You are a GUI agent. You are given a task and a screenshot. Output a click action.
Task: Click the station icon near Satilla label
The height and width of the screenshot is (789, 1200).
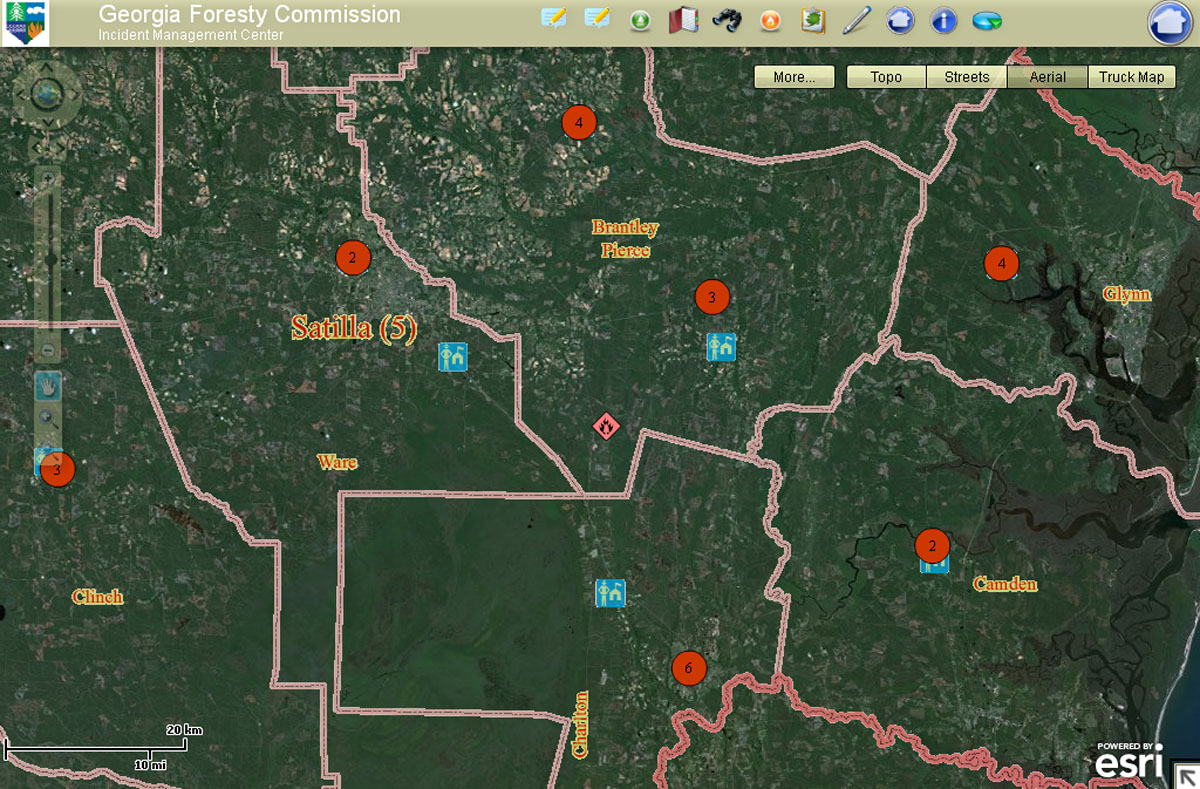pyautogui.click(x=453, y=357)
